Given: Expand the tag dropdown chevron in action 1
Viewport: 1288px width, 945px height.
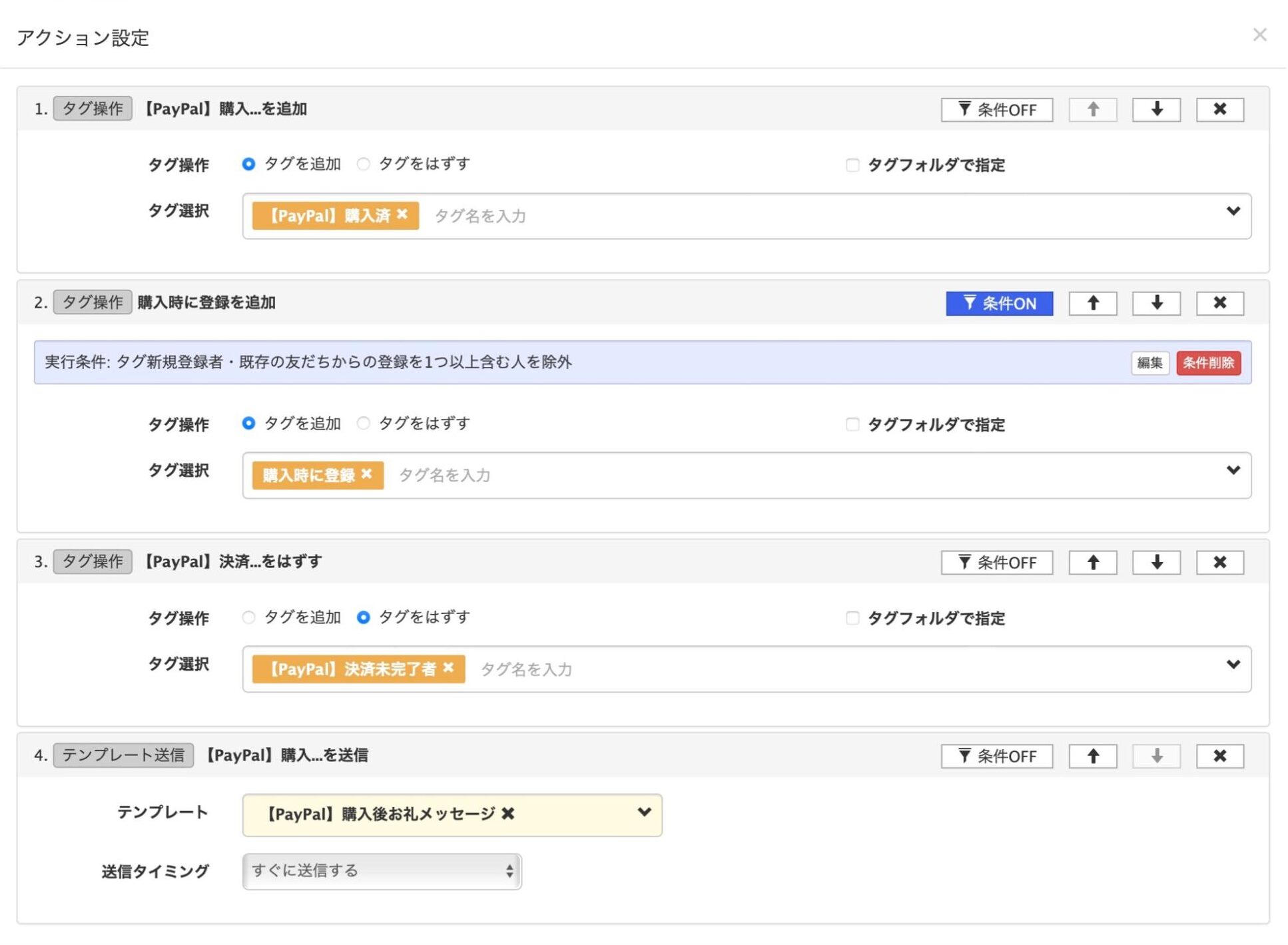Looking at the screenshot, I should click(1233, 211).
